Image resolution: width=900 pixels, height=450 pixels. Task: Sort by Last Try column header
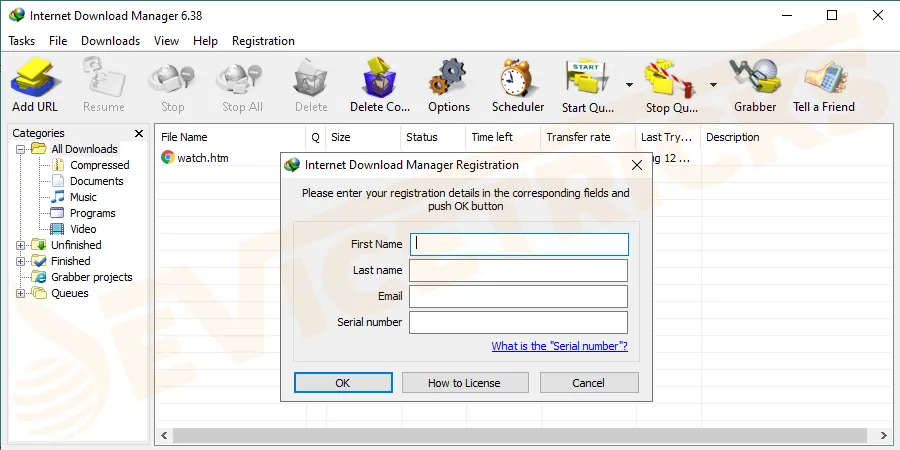pos(668,137)
